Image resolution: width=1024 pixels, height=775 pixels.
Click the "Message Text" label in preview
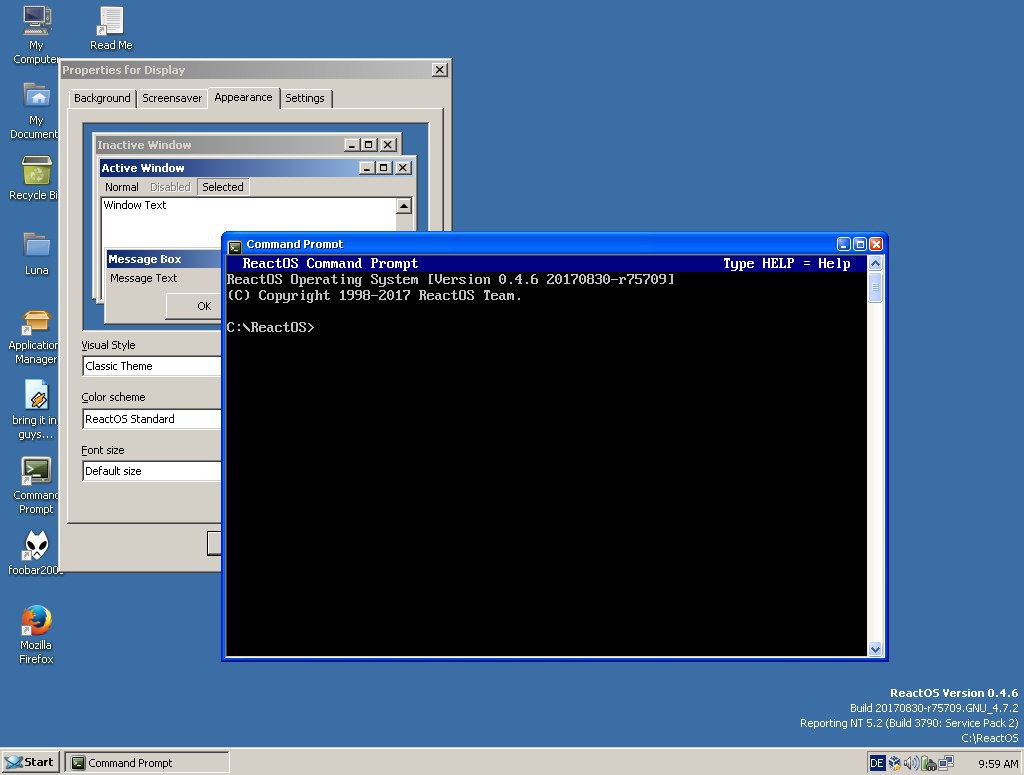point(143,278)
